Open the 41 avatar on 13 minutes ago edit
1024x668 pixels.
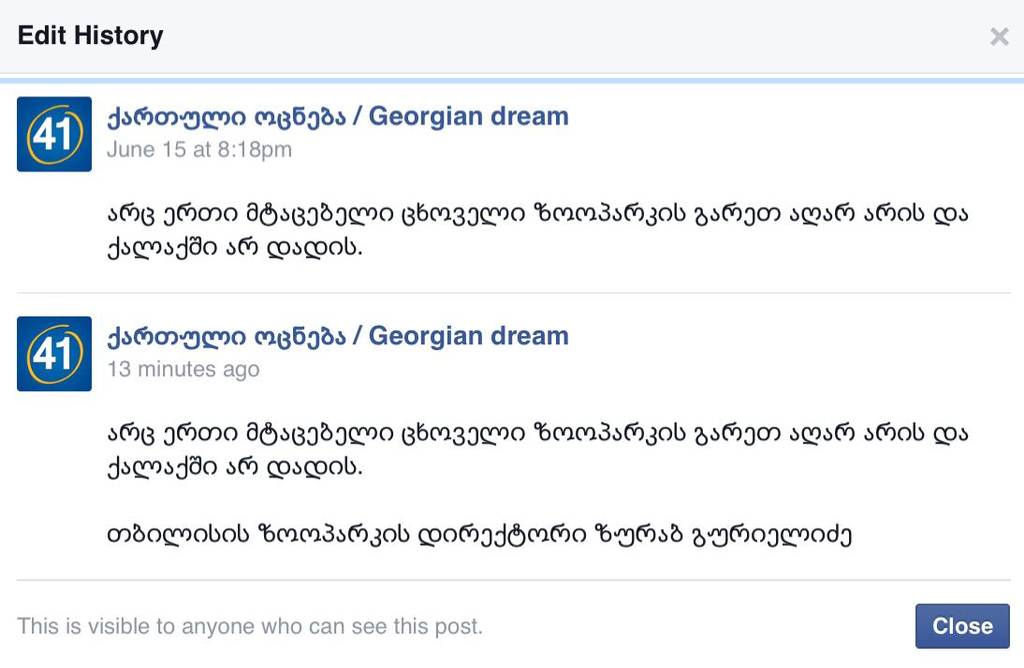point(54,354)
